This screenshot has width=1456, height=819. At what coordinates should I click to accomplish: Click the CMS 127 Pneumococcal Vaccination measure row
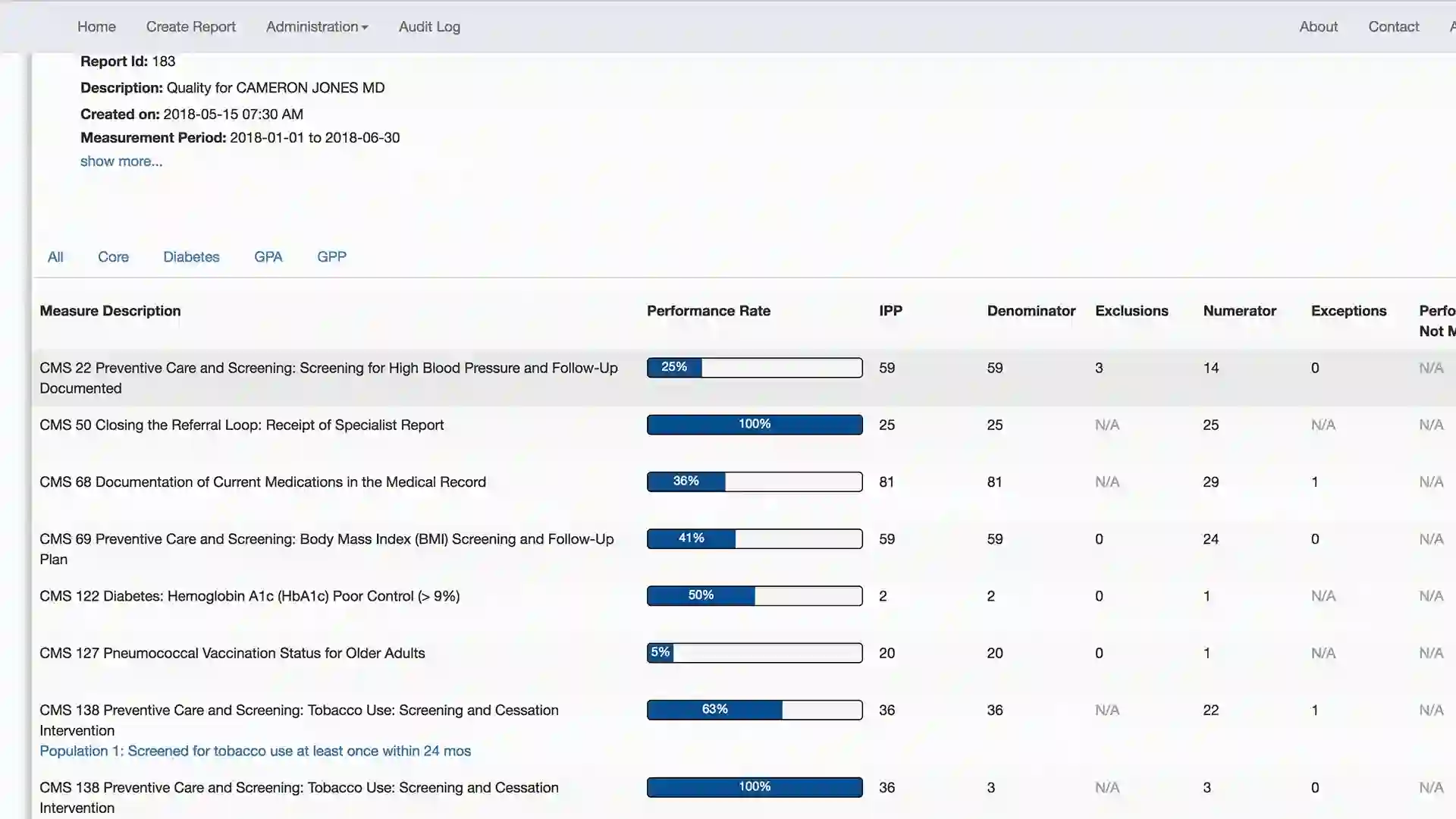232,653
